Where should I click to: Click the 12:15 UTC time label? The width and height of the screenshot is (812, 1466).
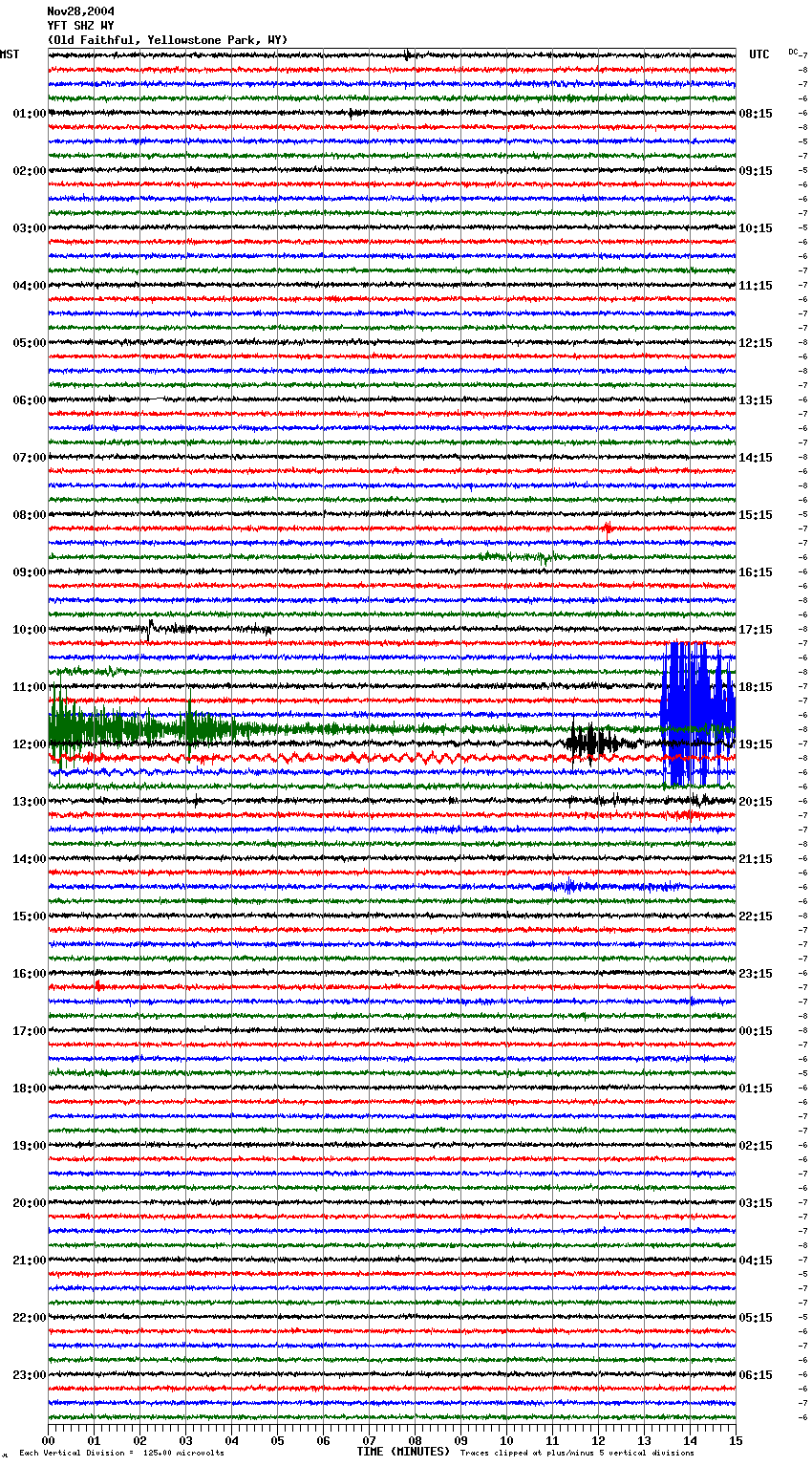coord(756,343)
